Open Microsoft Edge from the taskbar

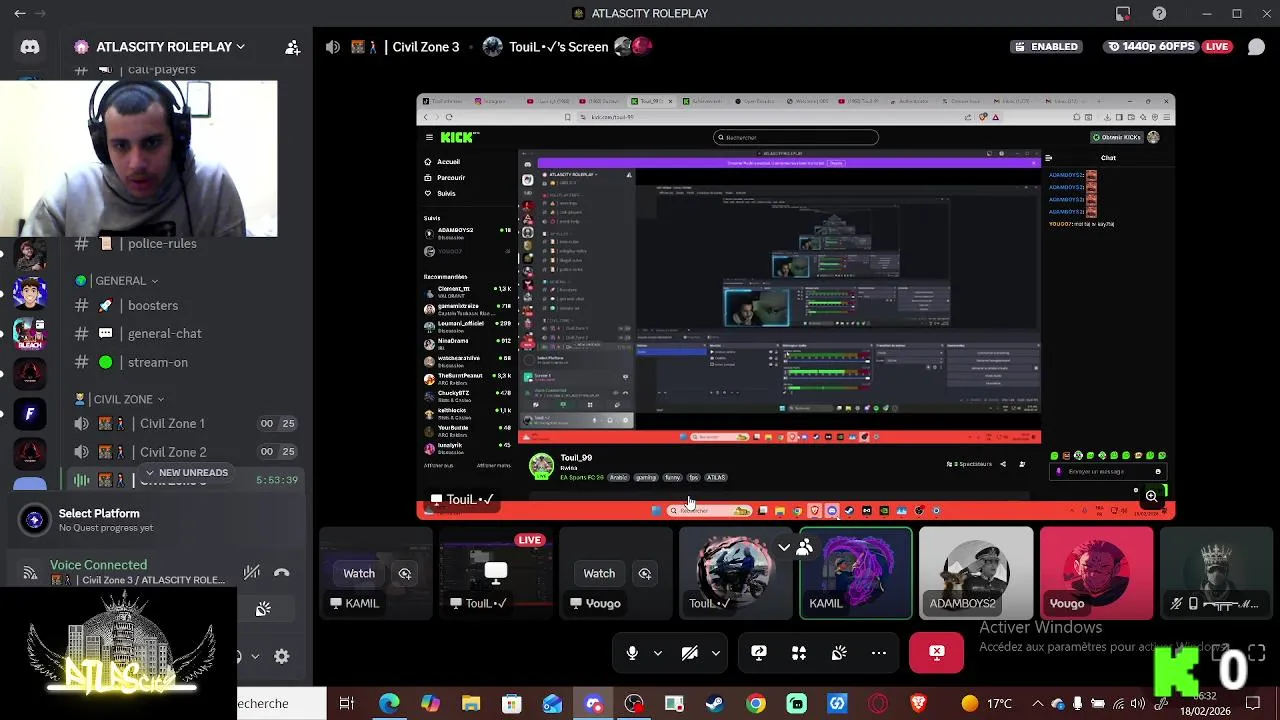pos(389,704)
